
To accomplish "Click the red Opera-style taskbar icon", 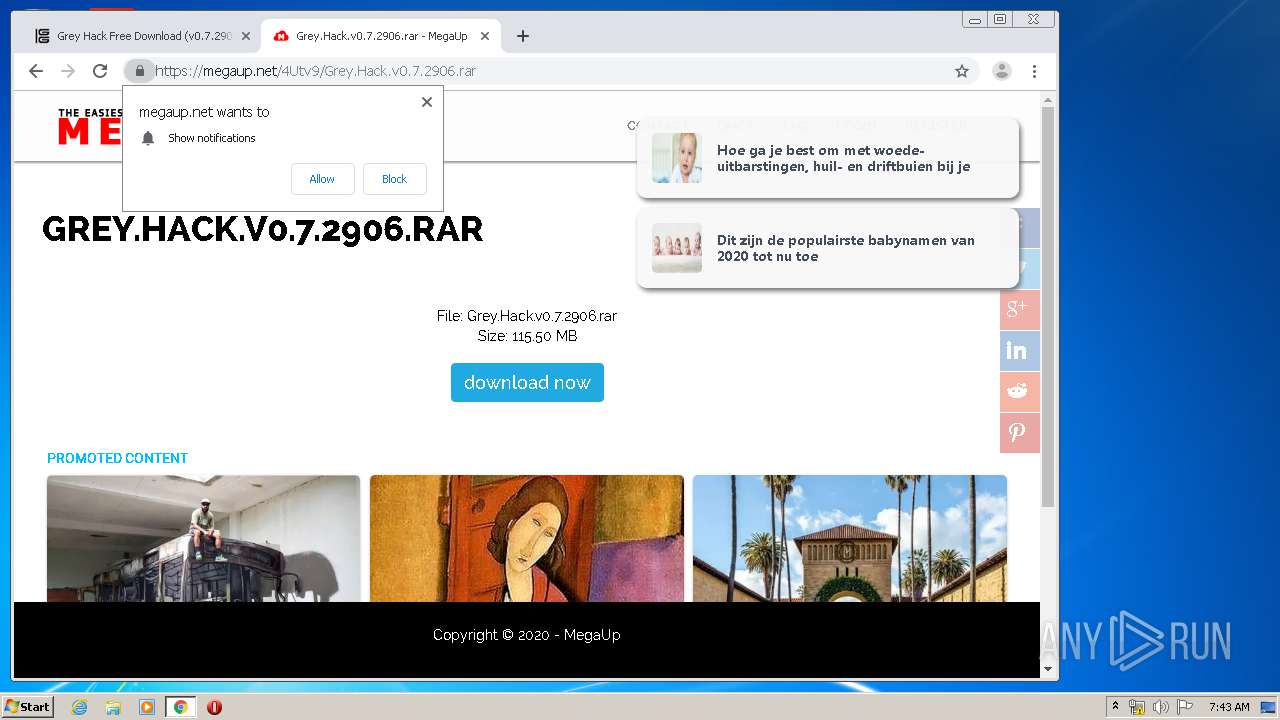I will point(214,707).
